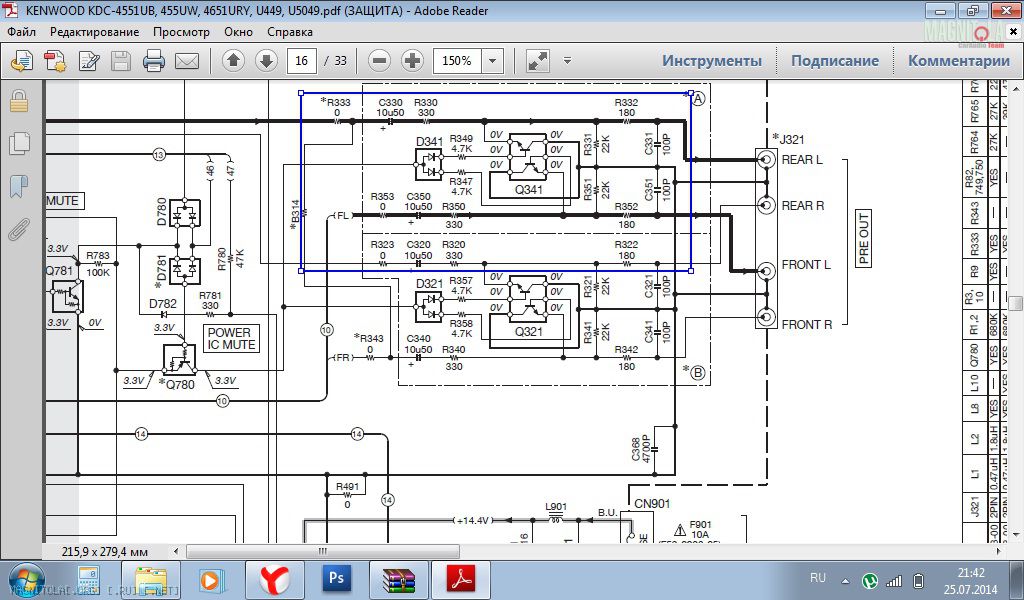The height and width of the screenshot is (600, 1024).
Task: Open the Справка menu
Action: point(290,32)
